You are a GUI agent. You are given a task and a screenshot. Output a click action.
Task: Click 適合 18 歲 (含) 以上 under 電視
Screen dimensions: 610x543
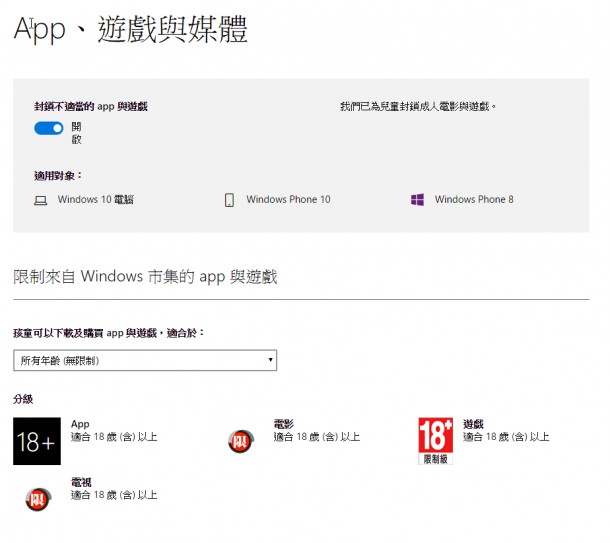point(114,495)
